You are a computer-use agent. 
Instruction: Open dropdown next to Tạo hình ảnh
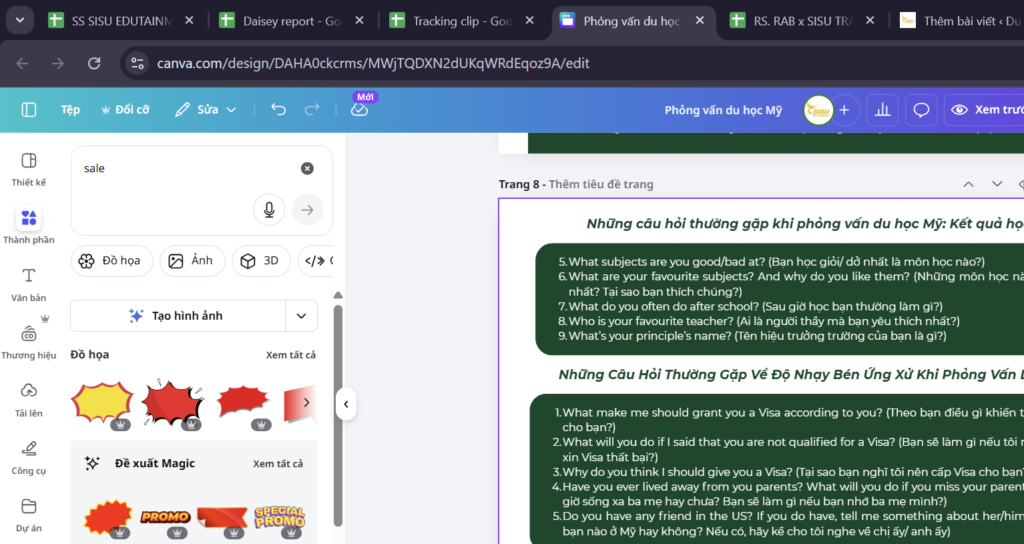(x=301, y=316)
